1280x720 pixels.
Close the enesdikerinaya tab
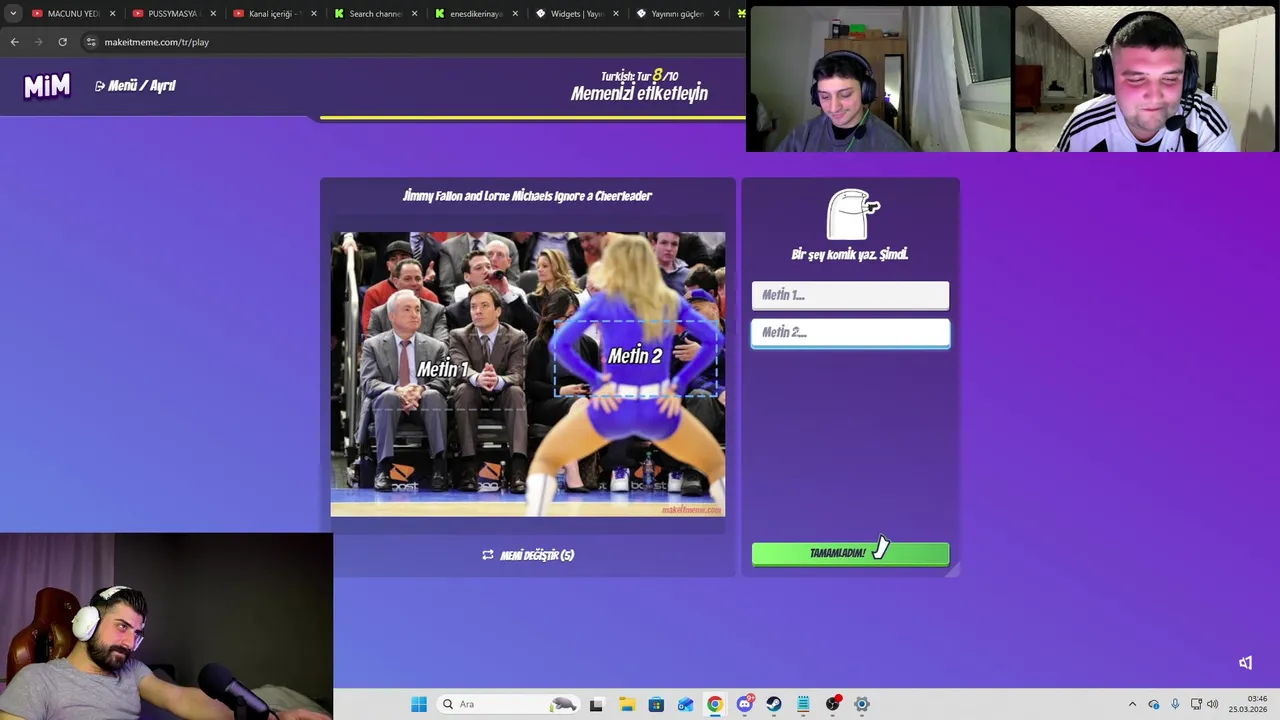pyautogui.click(x=516, y=14)
